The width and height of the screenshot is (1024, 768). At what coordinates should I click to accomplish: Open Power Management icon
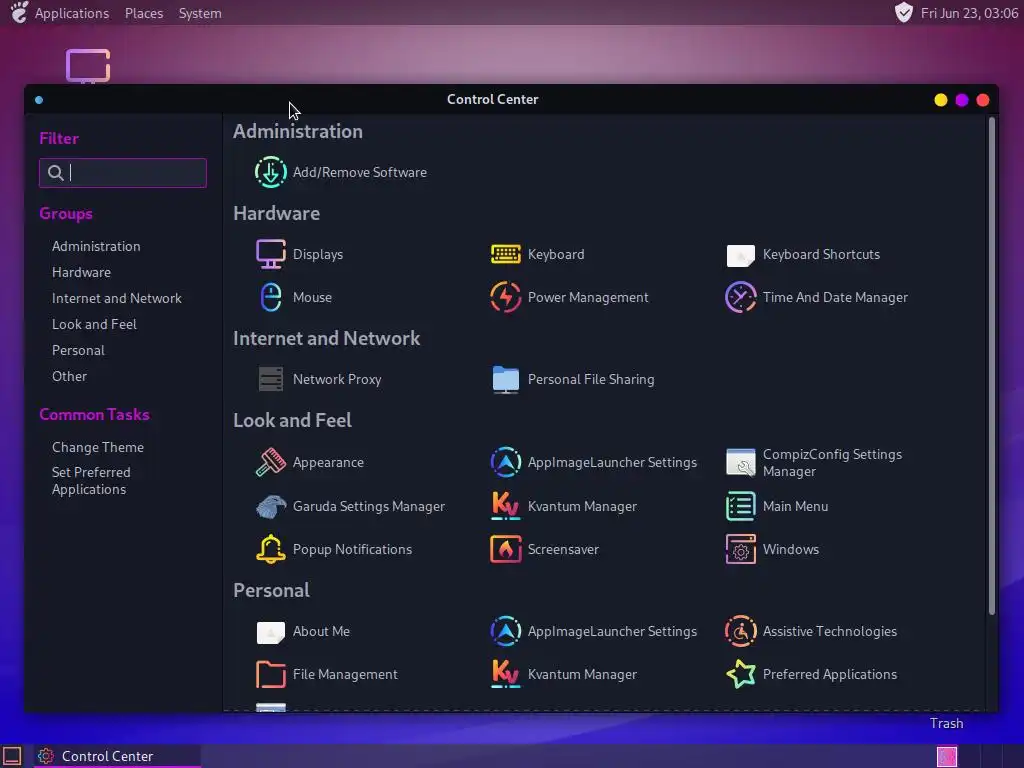pyautogui.click(x=505, y=297)
